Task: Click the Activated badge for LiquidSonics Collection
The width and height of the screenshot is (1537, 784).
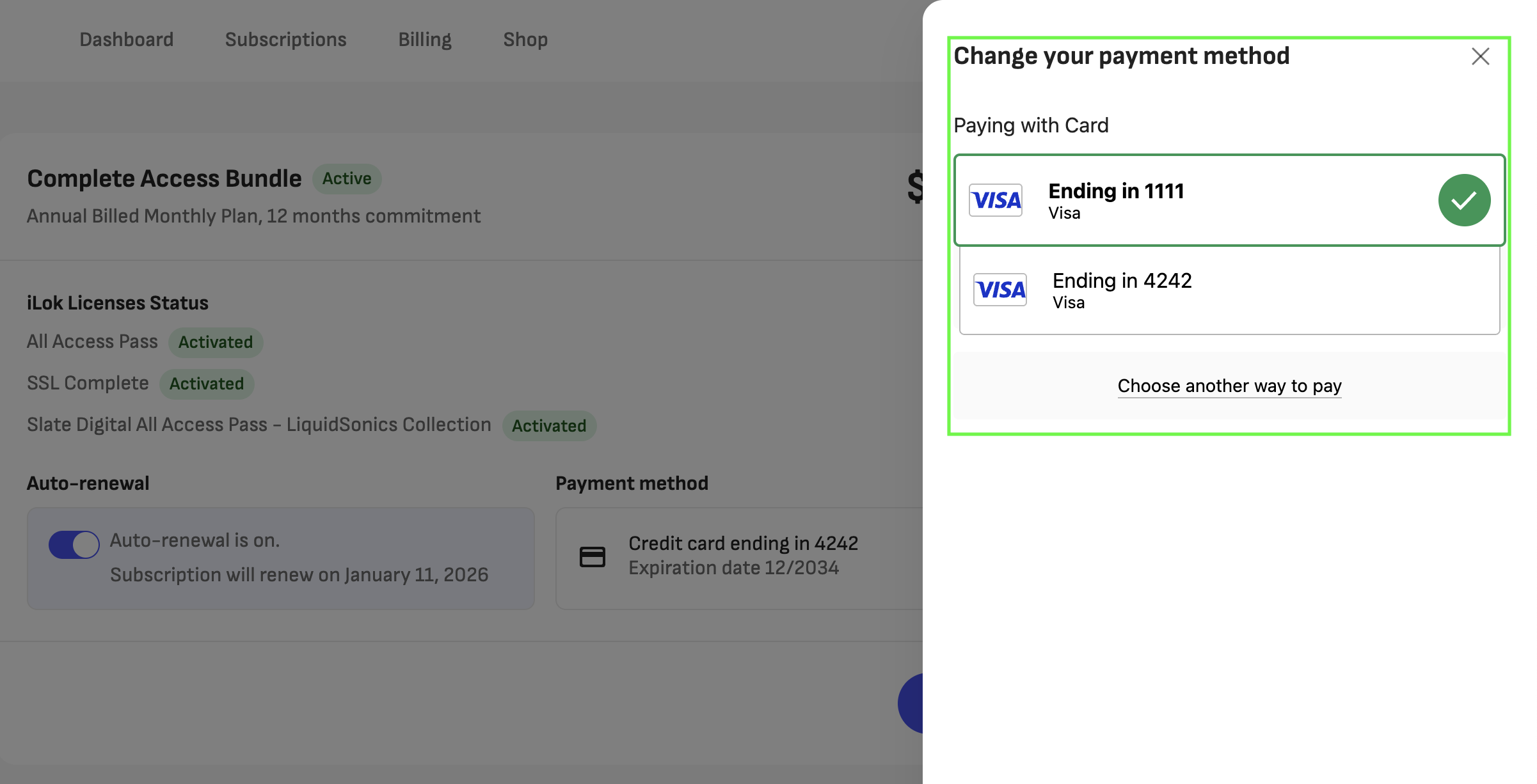Action: pyautogui.click(x=549, y=426)
